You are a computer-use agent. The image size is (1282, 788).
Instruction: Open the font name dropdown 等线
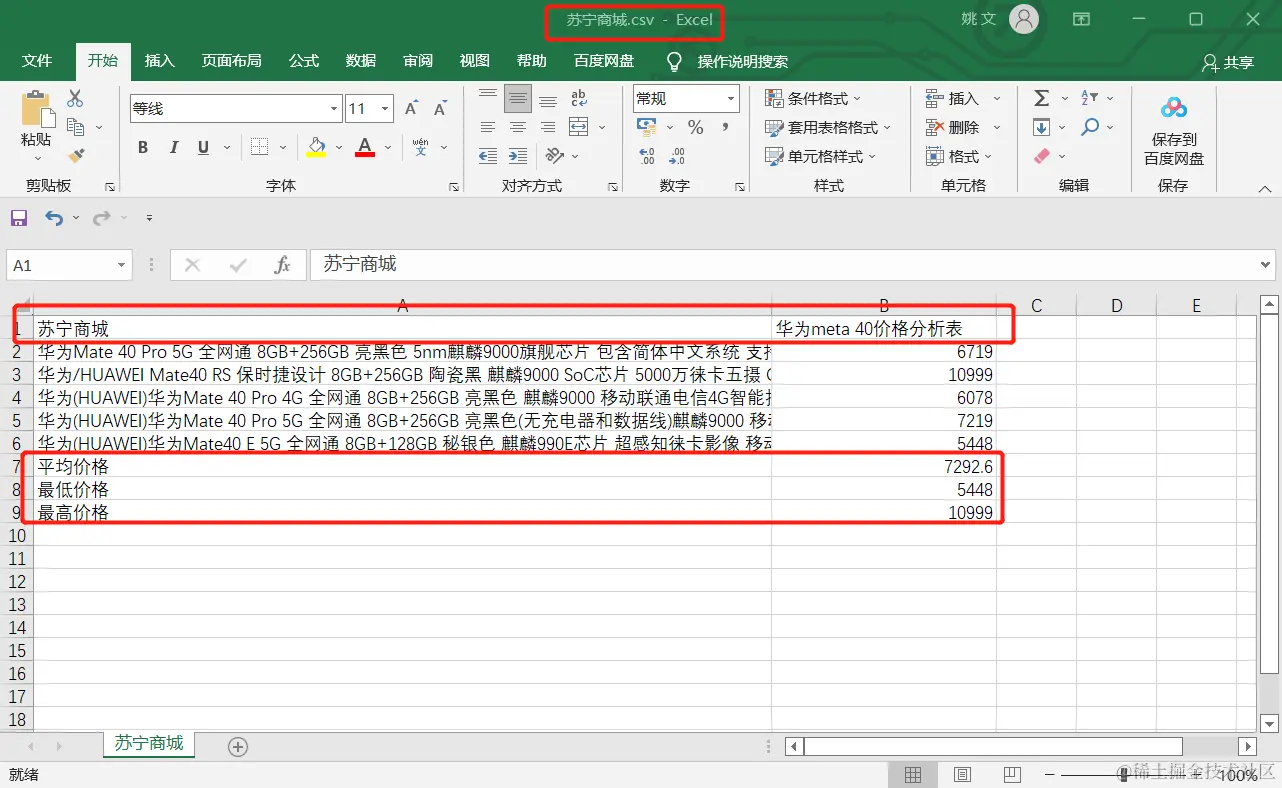pyautogui.click(x=334, y=108)
